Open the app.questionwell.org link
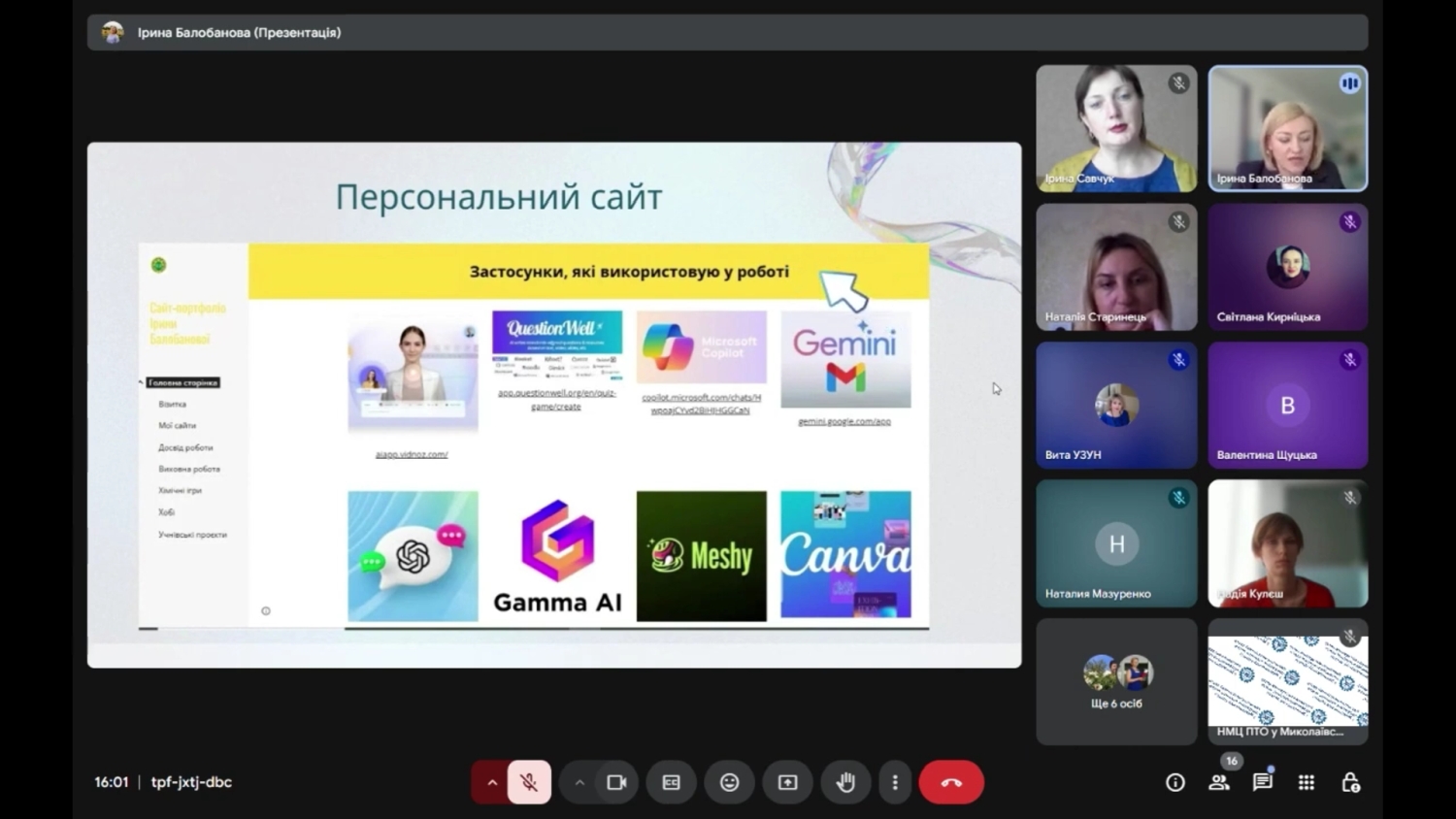Image resolution: width=1456 pixels, height=819 pixels. click(556, 399)
